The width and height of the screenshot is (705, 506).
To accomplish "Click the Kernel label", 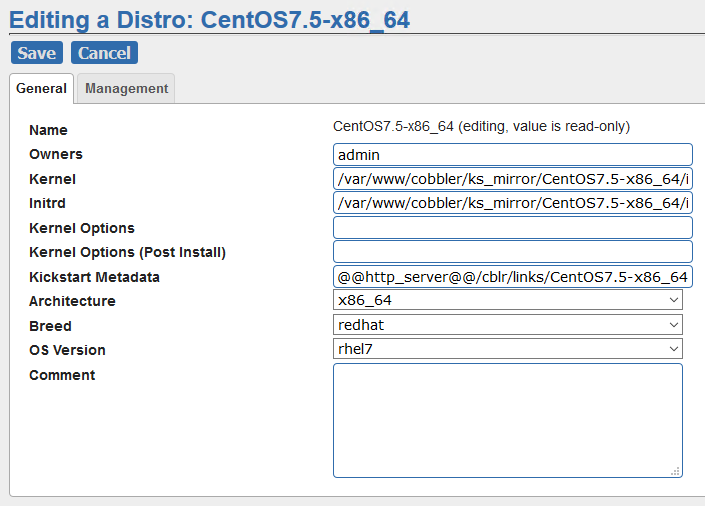I will coord(53,179).
